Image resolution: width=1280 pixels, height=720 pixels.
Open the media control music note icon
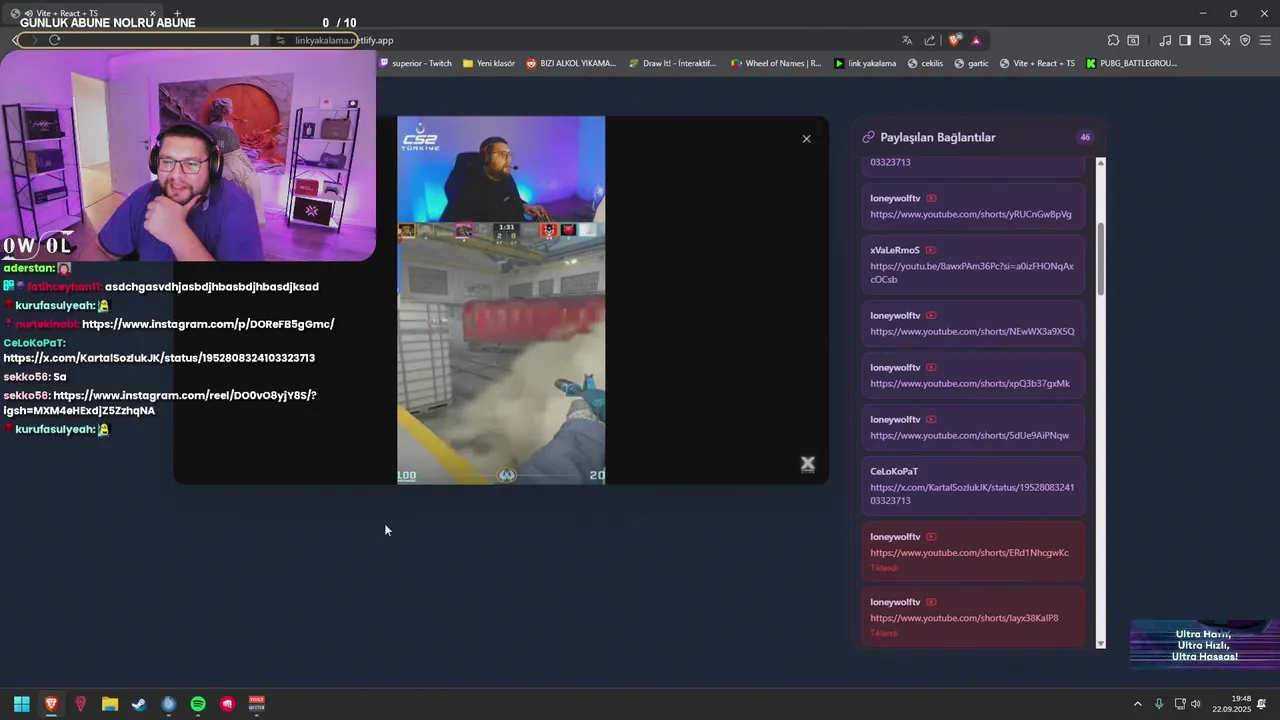tap(1165, 40)
